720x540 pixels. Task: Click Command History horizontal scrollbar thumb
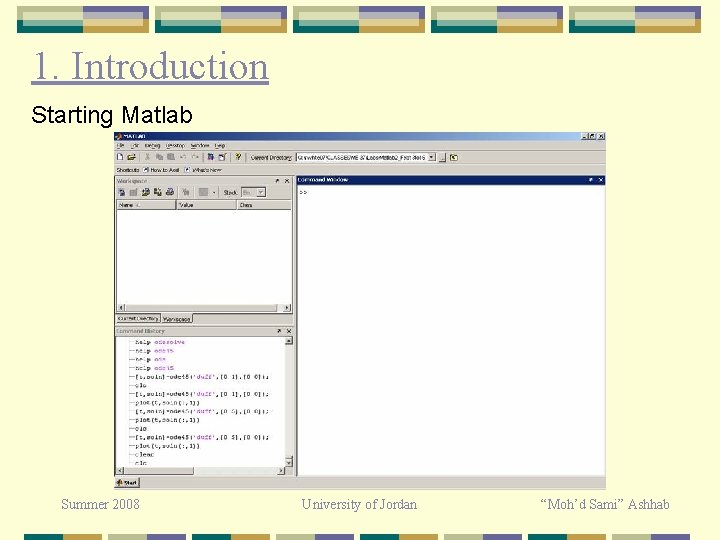159,471
